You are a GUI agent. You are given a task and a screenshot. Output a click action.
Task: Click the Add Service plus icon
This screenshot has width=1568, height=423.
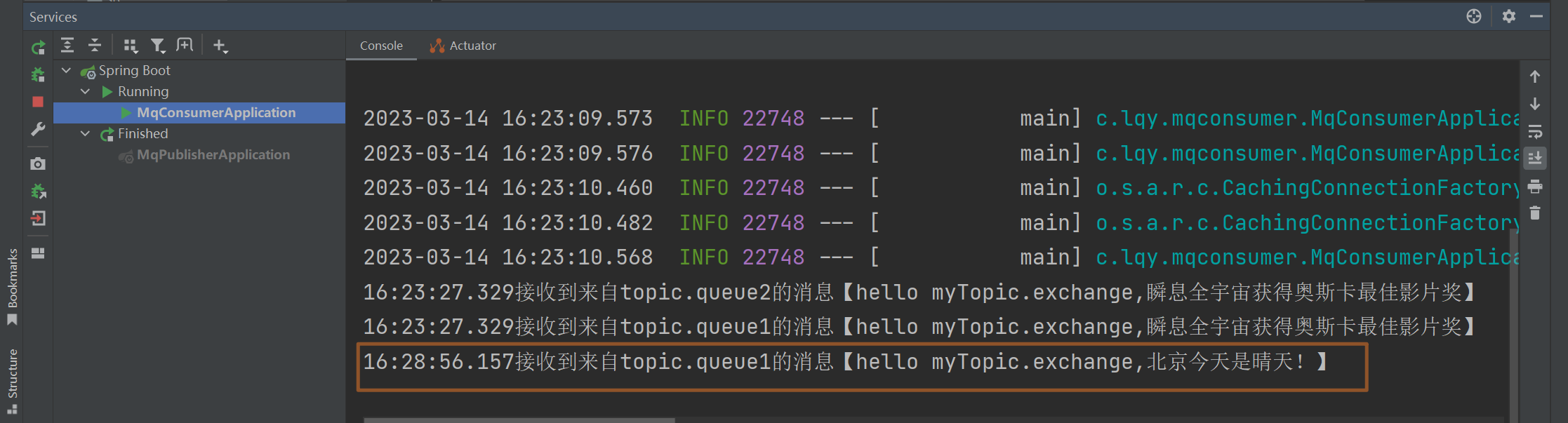click(x=220, y=46)
